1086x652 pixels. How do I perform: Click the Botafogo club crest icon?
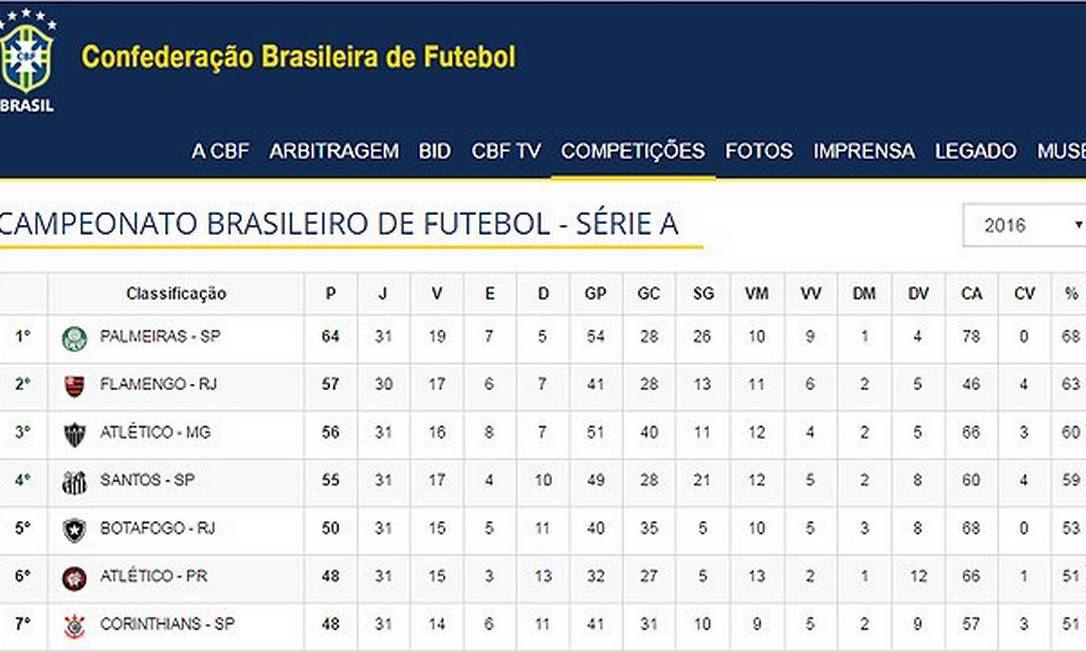[74, 529]
